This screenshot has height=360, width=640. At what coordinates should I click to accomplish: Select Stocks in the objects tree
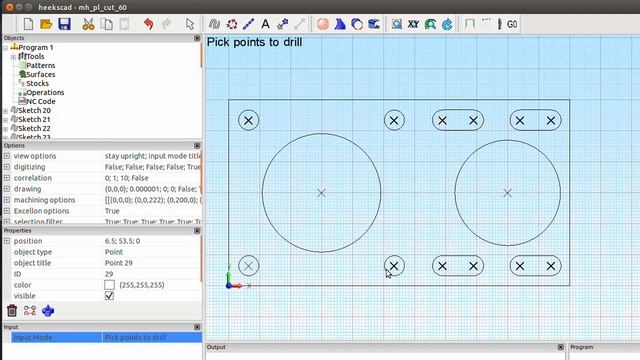point(38,83)
